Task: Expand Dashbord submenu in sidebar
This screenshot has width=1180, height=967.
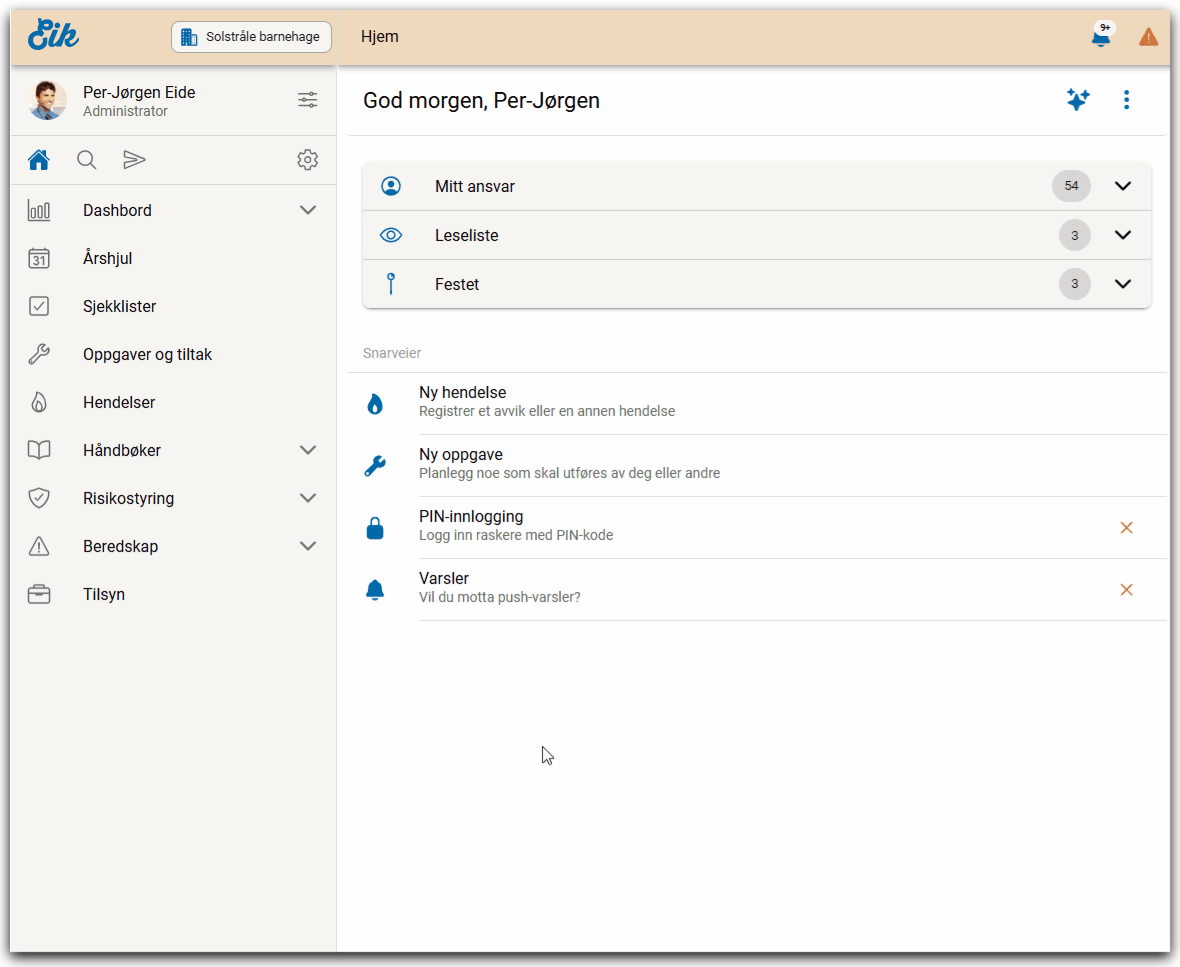Action: (308, 210)
